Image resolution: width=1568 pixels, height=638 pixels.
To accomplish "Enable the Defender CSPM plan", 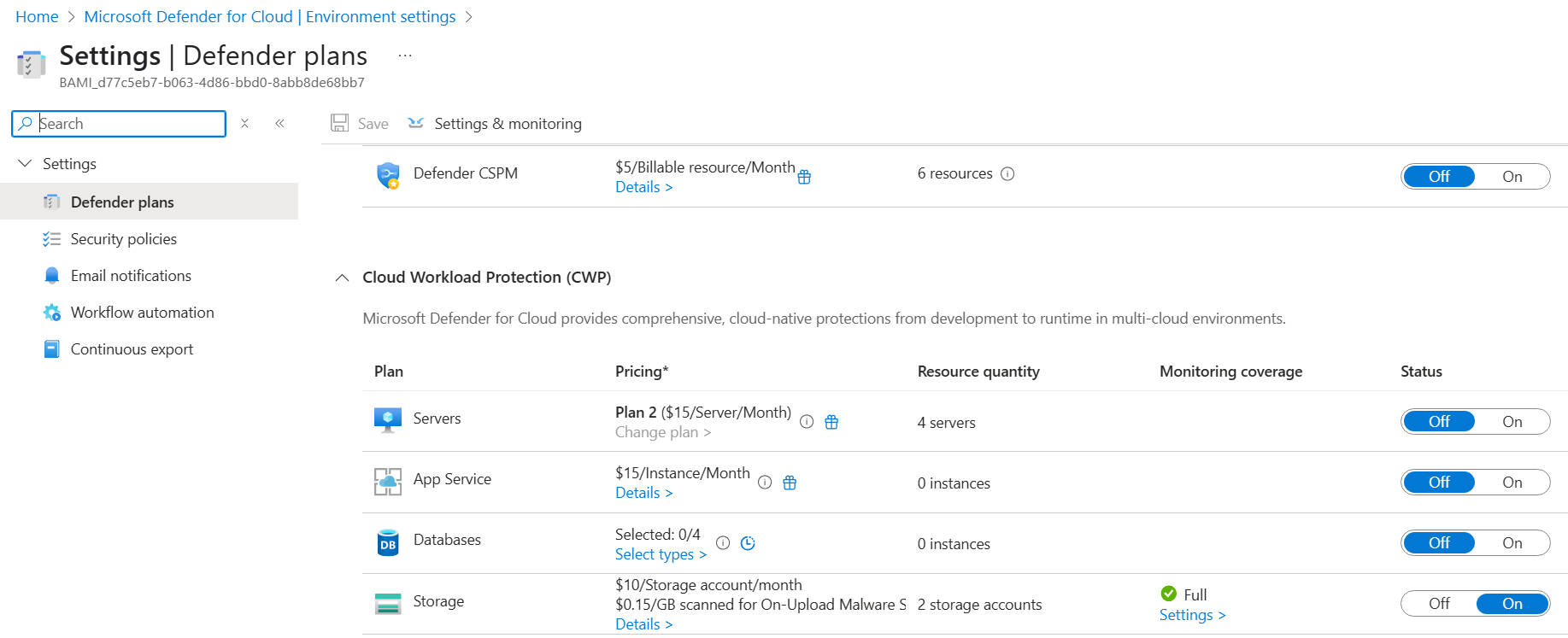I will pyautogui.click(x=1512, y=177).
